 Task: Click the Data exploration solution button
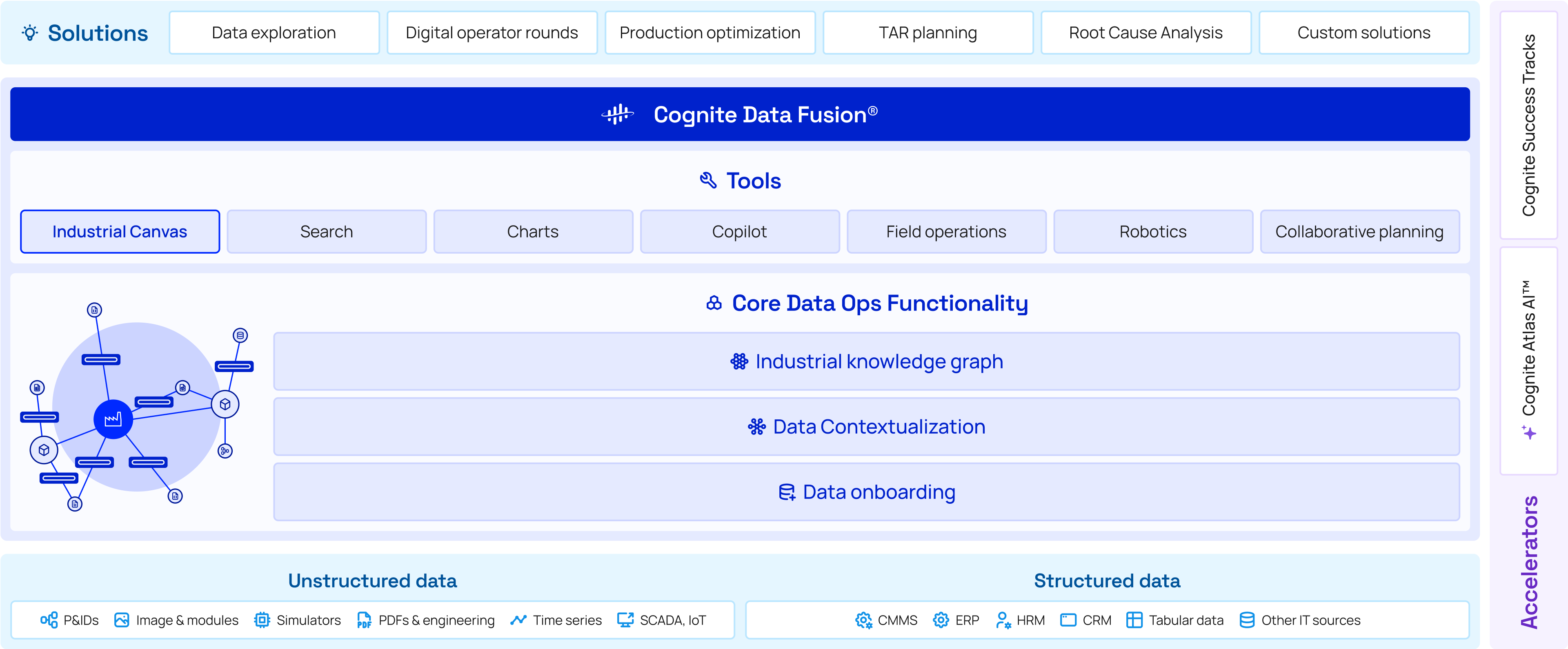point(274,33)
